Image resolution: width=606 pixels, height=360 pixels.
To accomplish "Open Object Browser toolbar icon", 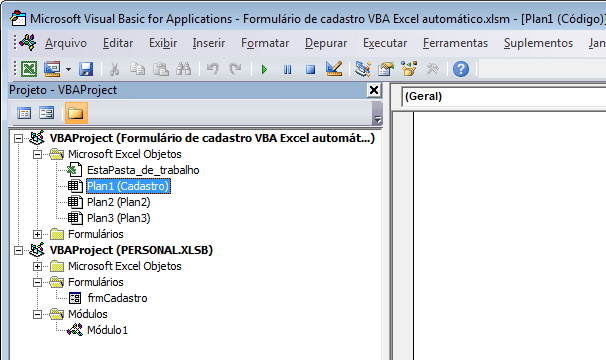I will 409,69.
